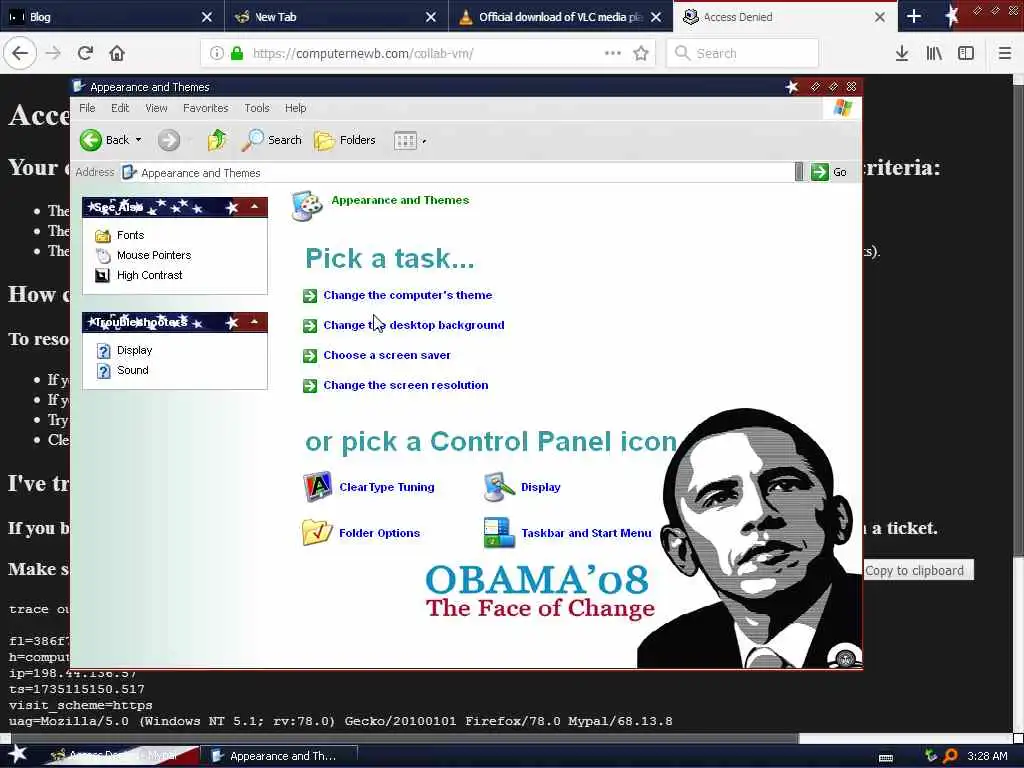
Task: Reload the page with the refresh icon
Action: 85,53
